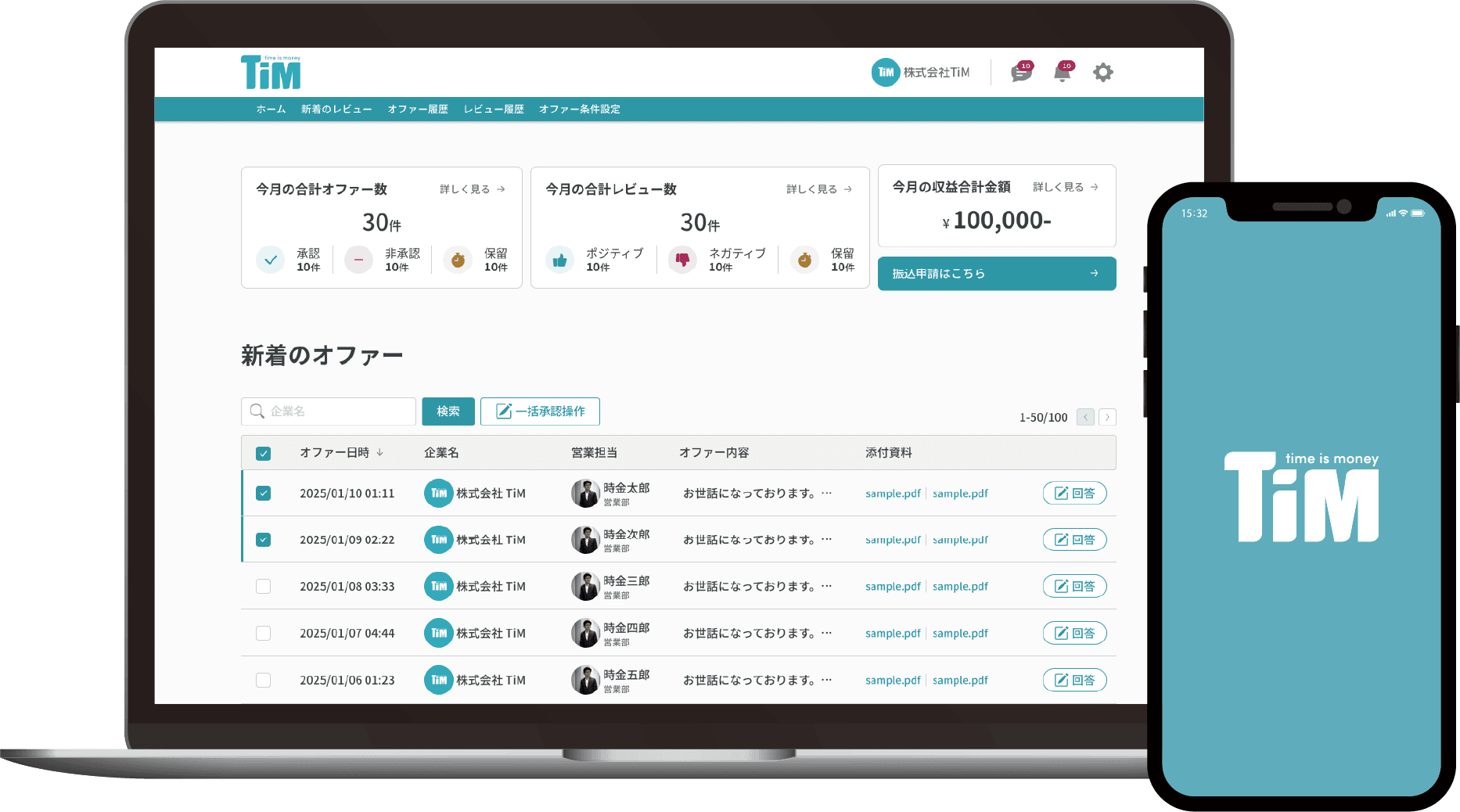Go to previous page of offers
Viewport: 1460px width, 812px height.
[x=1085, y=418]
